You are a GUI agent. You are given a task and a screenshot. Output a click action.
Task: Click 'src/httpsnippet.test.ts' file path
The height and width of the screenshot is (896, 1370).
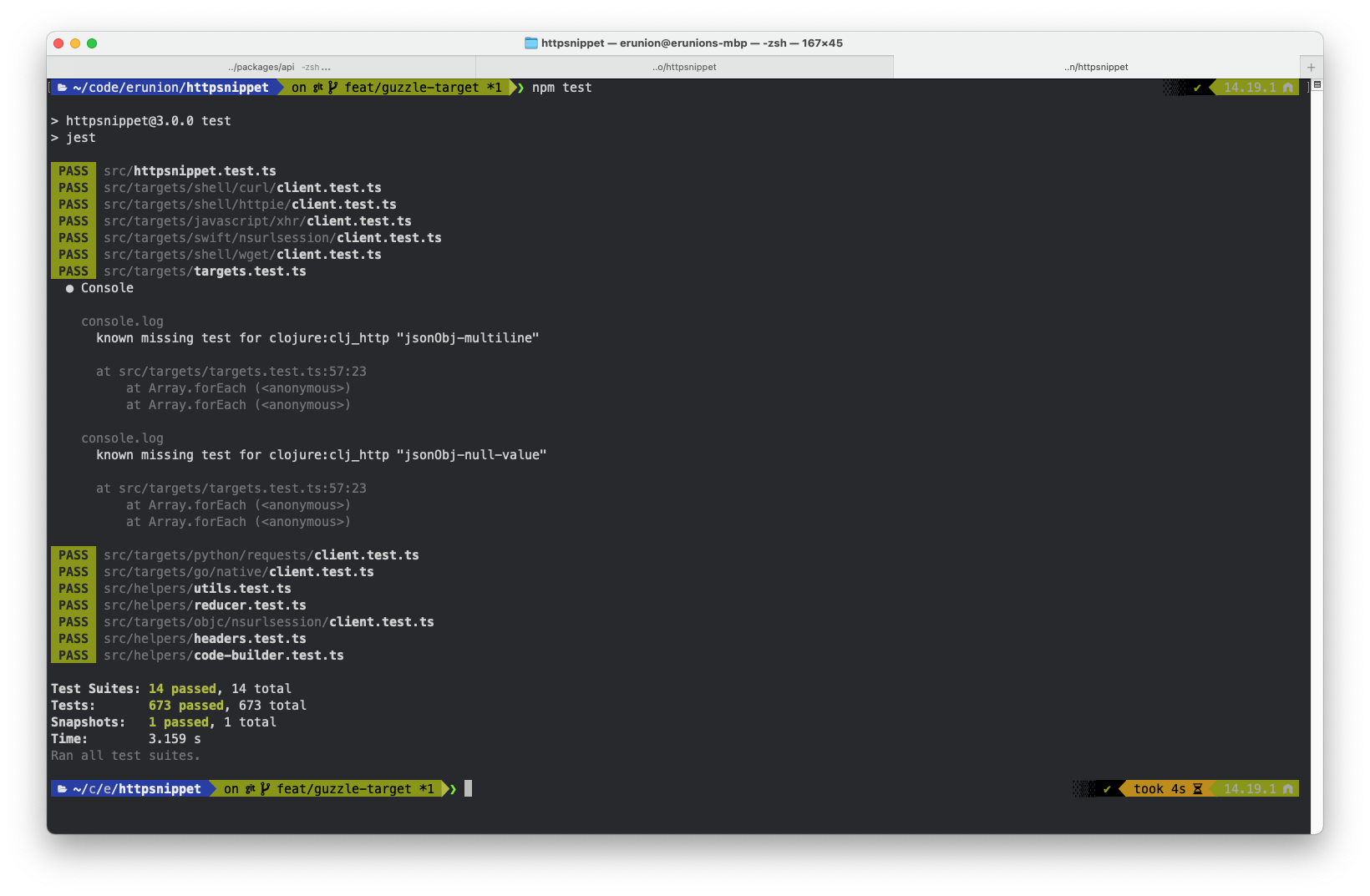click(x=190, y=171)
